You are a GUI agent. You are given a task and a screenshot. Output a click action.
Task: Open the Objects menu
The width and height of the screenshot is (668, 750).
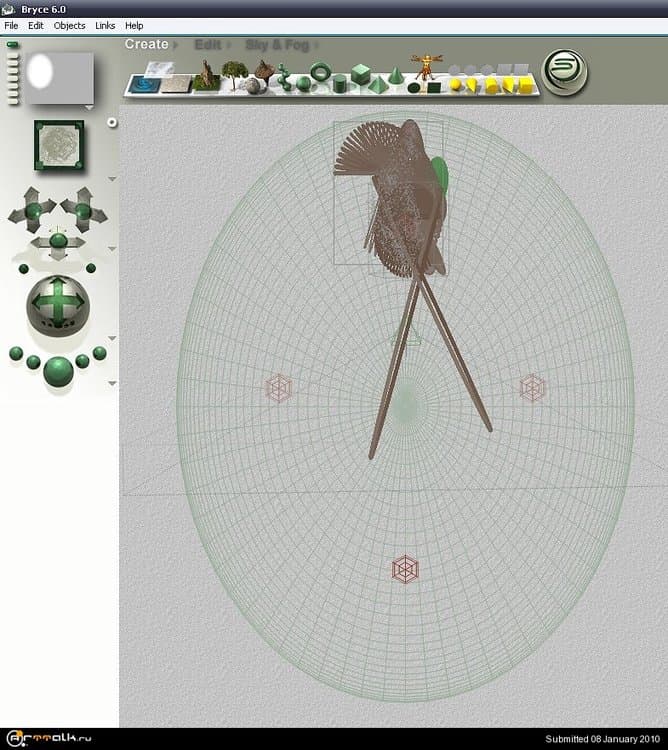click(69, 25)
